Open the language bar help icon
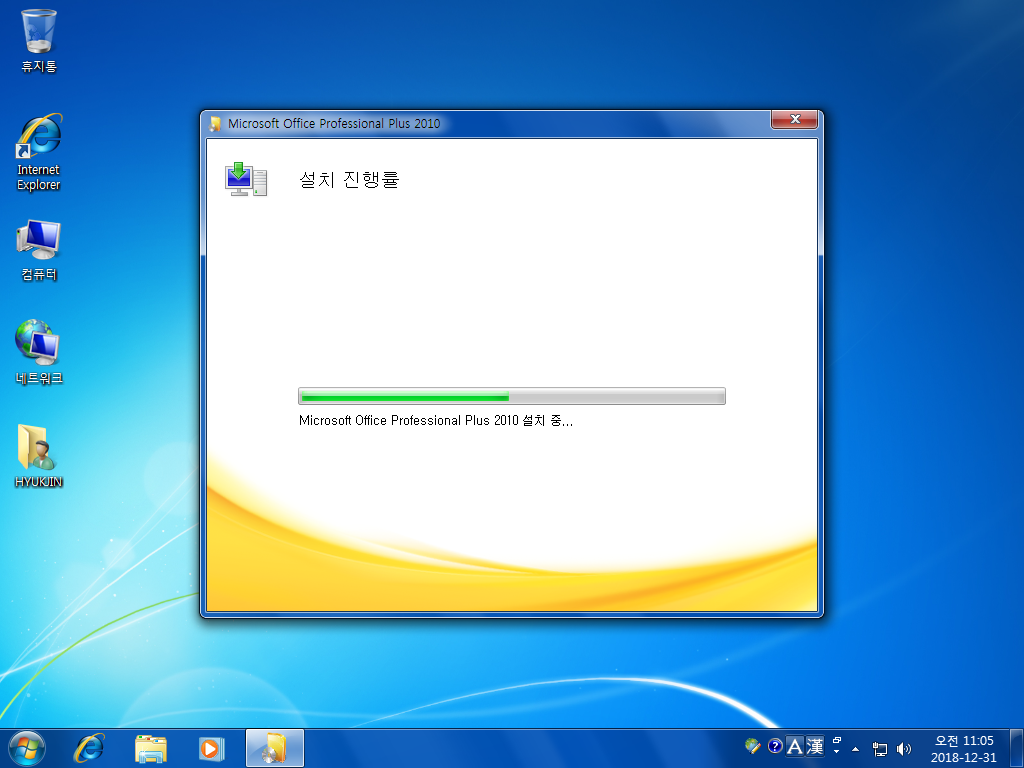 coord(775,746)
